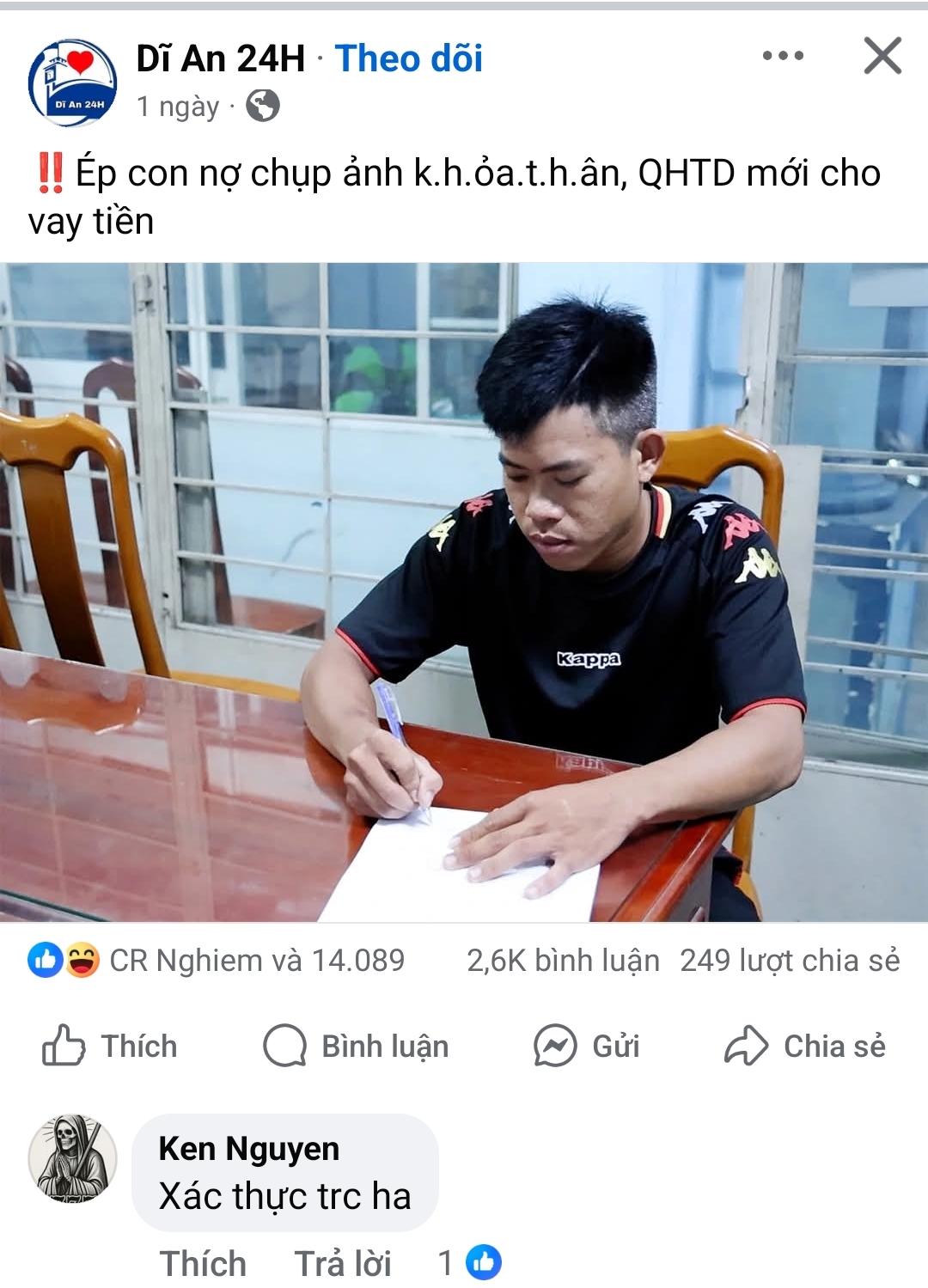Click the globe public privacy icon
928x1288 pixels.
pos(263,107)
